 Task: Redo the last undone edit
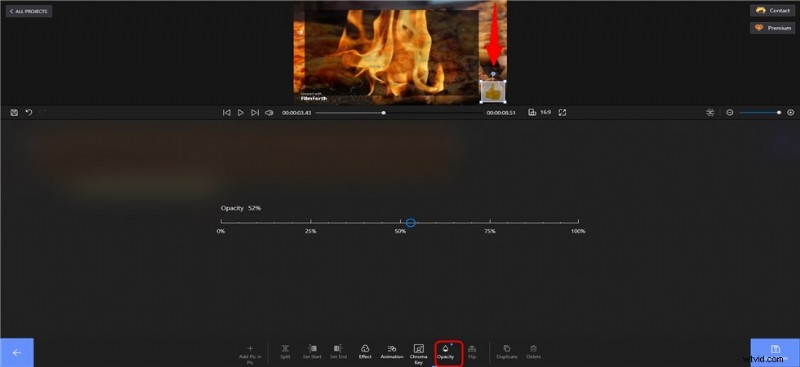pos(43,112)
